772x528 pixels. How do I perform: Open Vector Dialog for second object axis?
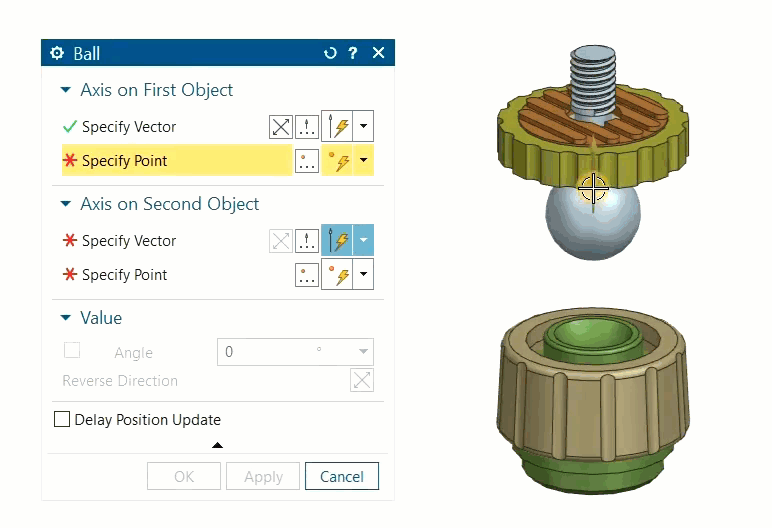pos(307,241)
